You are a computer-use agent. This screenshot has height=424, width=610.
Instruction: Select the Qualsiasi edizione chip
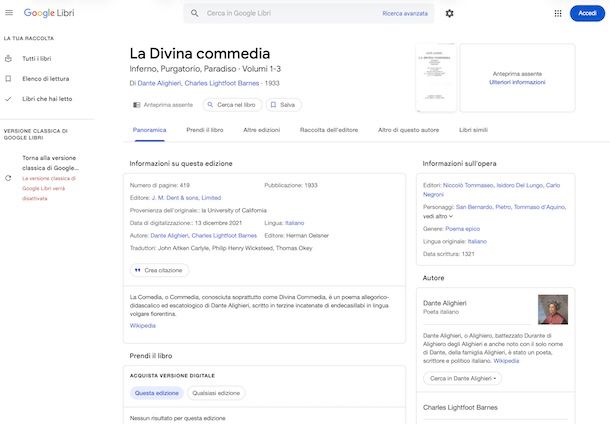point(216,393)
